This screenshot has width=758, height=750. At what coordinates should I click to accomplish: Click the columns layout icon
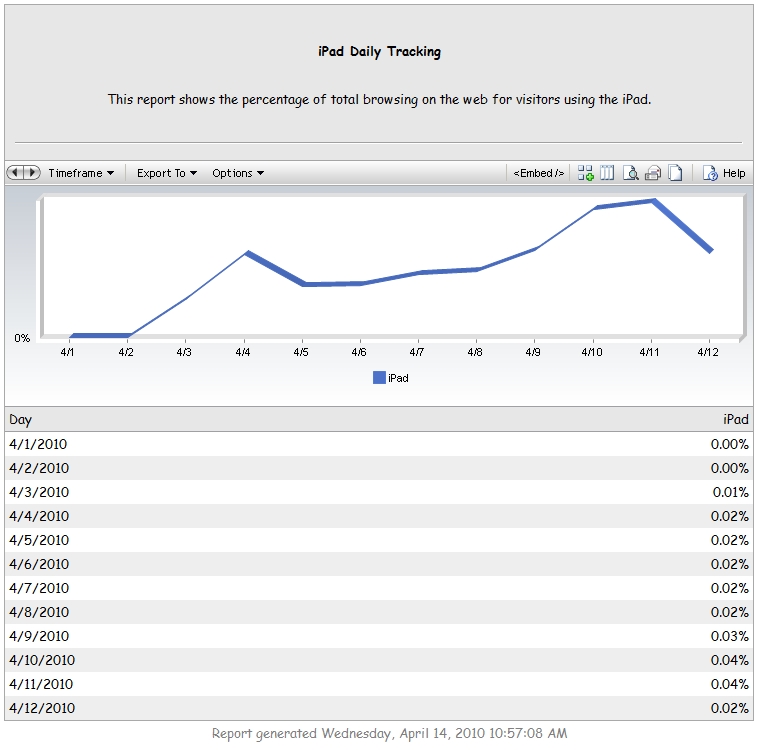607,173
